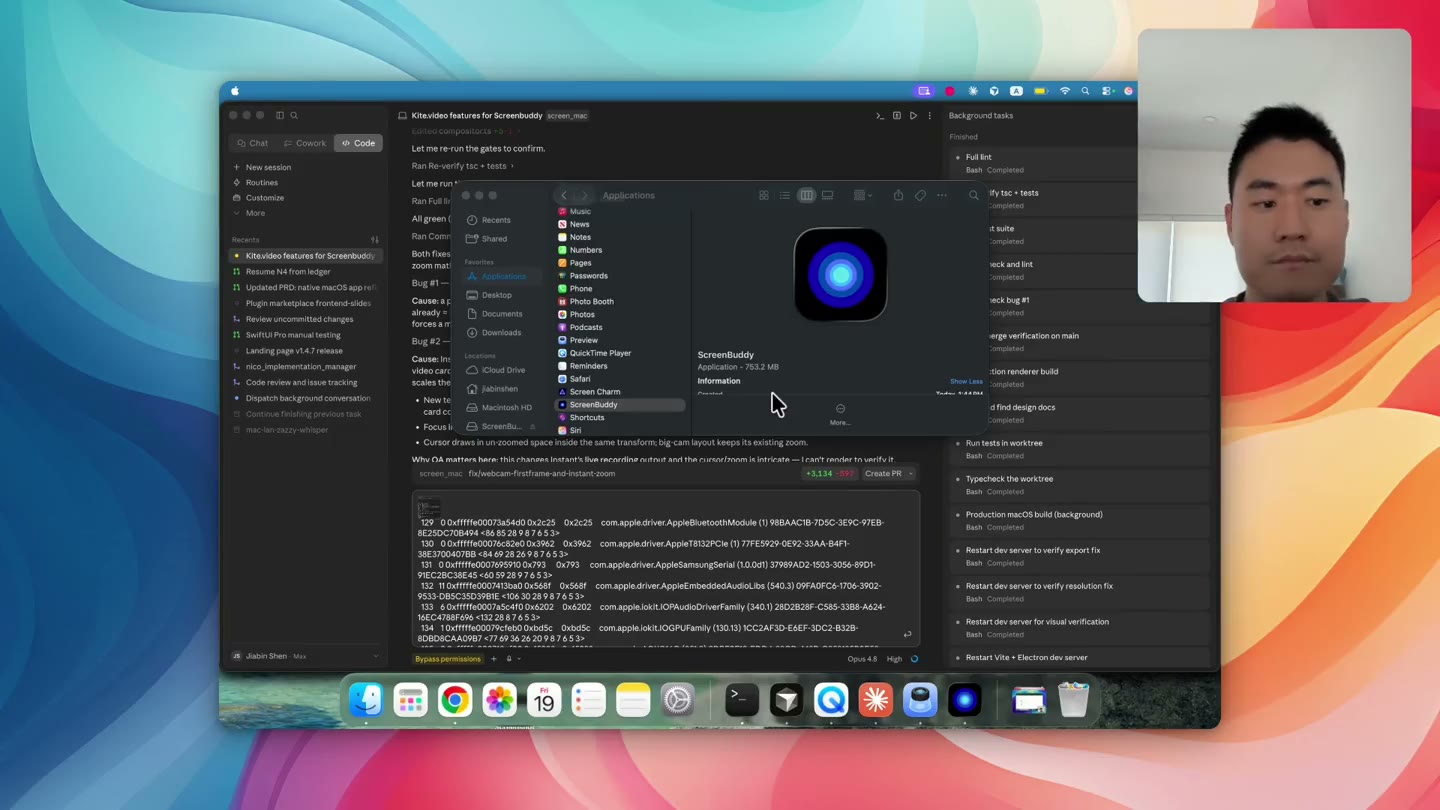Open the vertical three-dot menu in chat header

coord(929,116)
